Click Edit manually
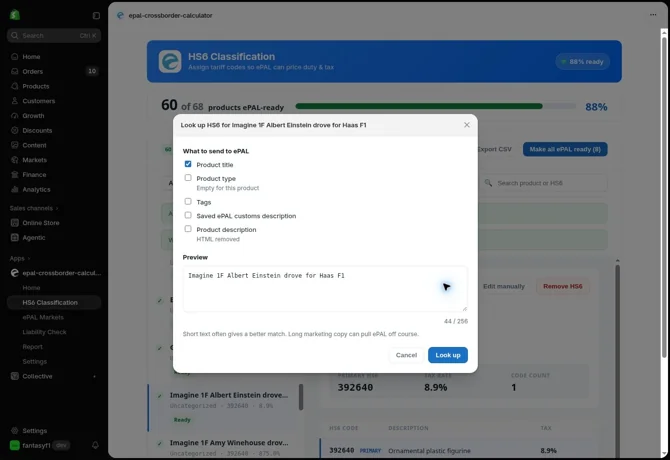670x460 pixels. [x=504, y=286]
